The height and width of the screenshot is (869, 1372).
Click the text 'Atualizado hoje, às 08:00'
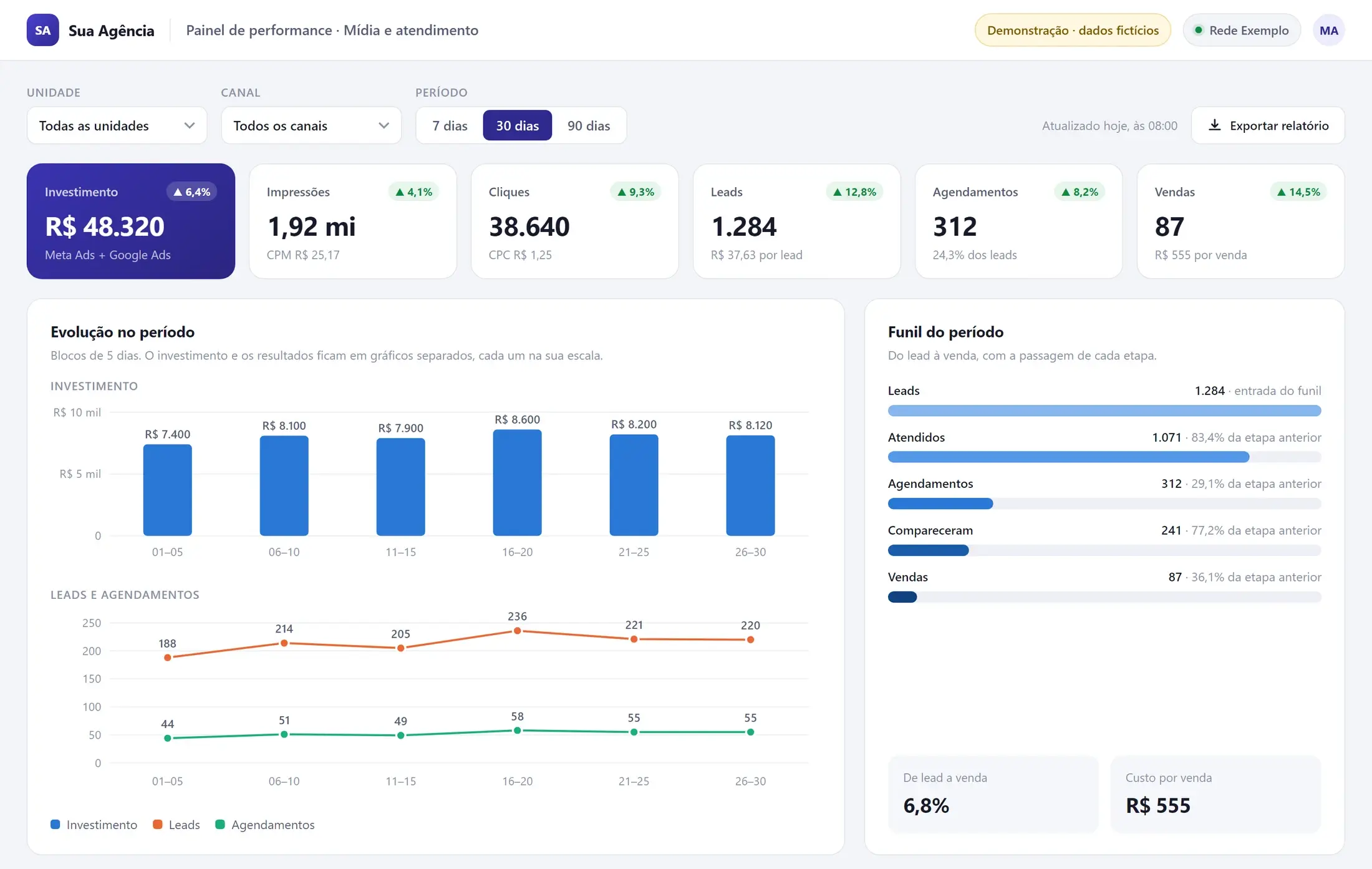coord(1109,125)
